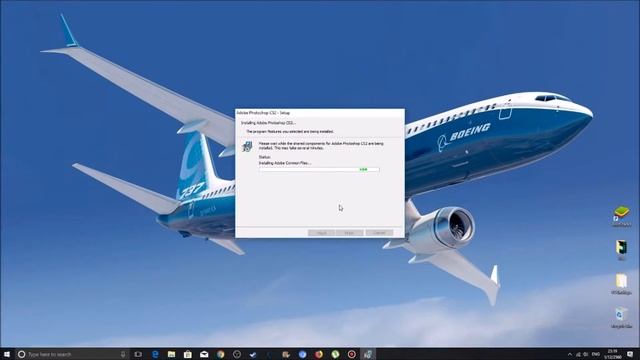Image resolution: width=640 pixels, height=360 pixels.
Task: Open the Recycle Bin desktop icon
Action: 621,318
